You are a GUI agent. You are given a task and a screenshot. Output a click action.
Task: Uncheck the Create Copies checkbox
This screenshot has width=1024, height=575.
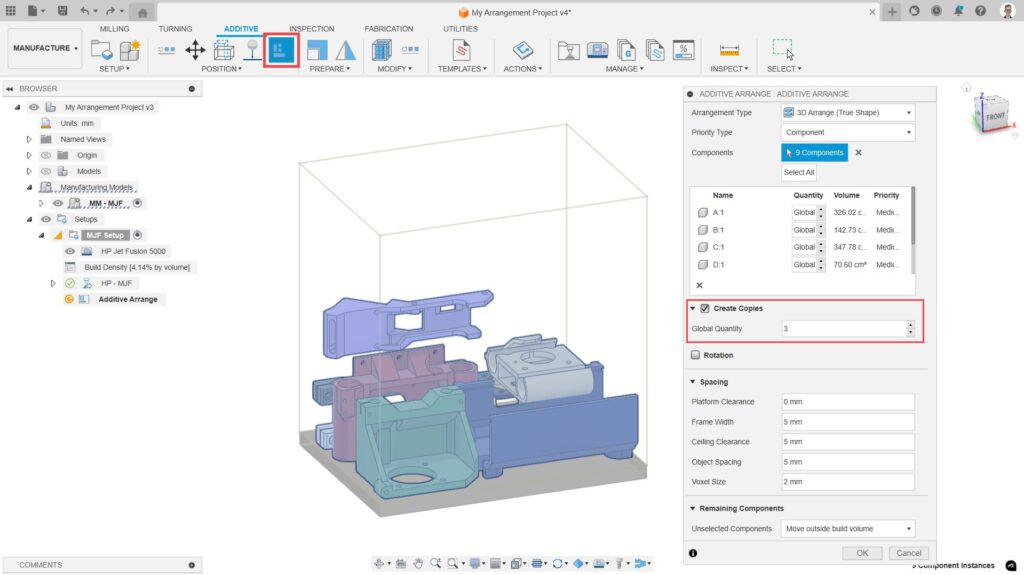pyautogui.click(x=706, y=308)
